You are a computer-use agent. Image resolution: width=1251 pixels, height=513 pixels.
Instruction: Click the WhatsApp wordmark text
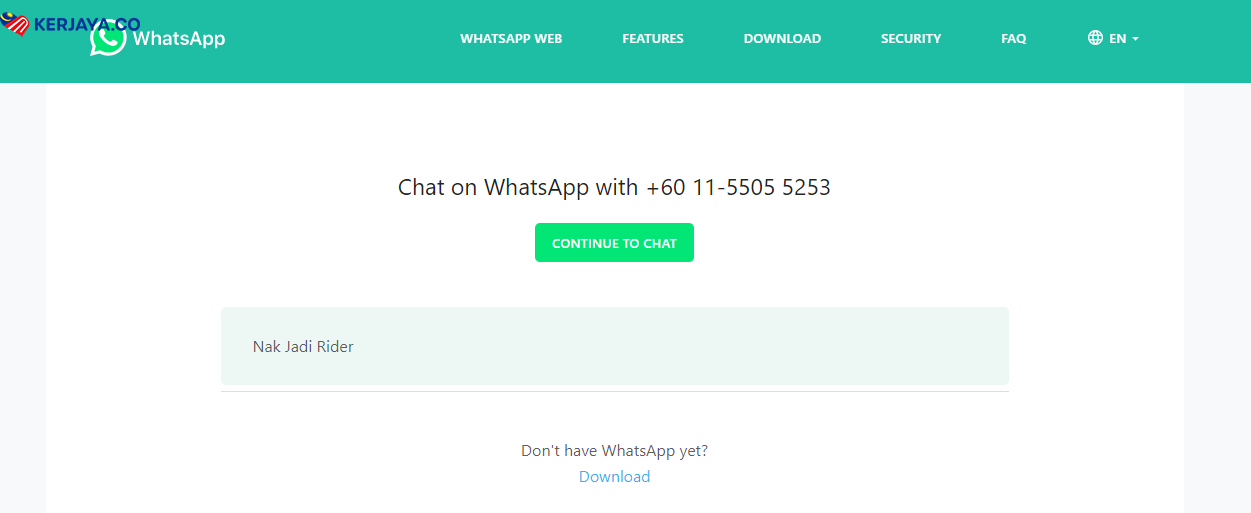click(x=179, y=39)
